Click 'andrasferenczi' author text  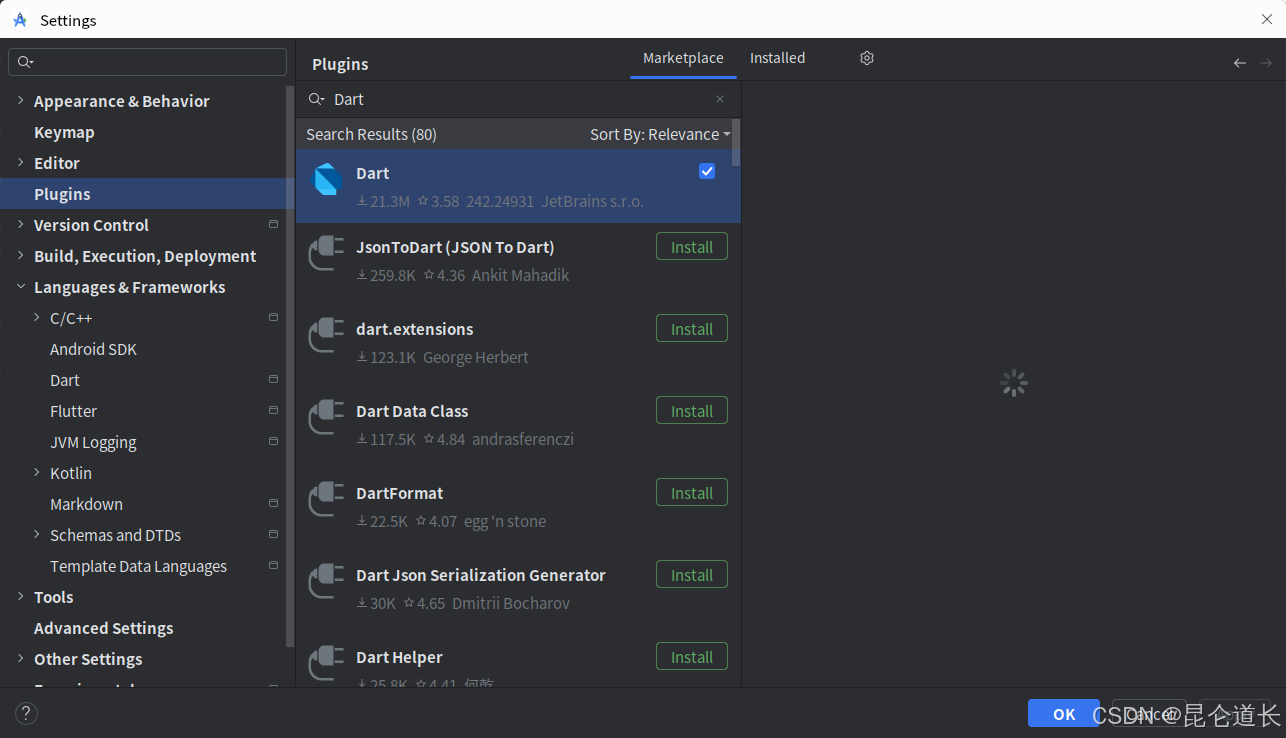[523, 439]
